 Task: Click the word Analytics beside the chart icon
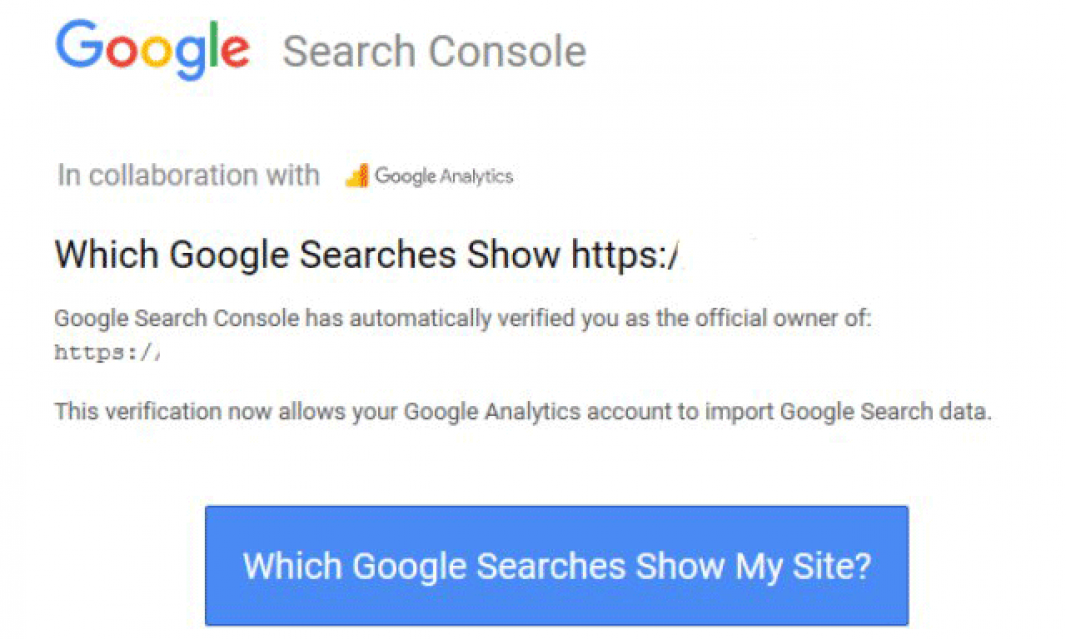click(477, 177)
